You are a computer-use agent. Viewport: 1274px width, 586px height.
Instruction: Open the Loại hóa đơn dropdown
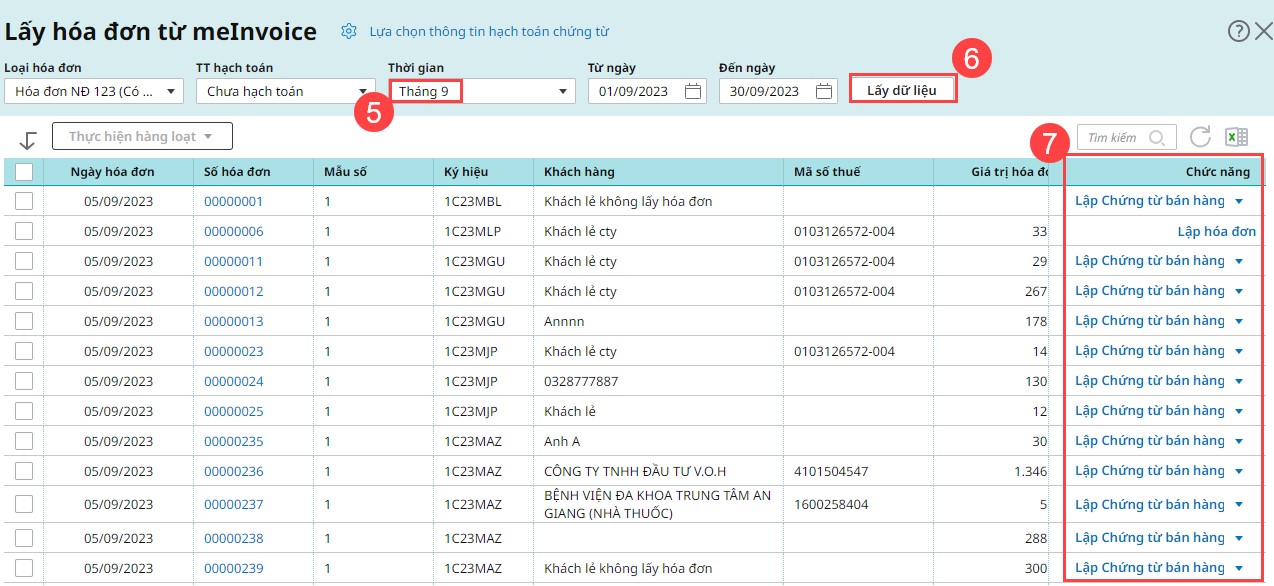tap(94, 91)
